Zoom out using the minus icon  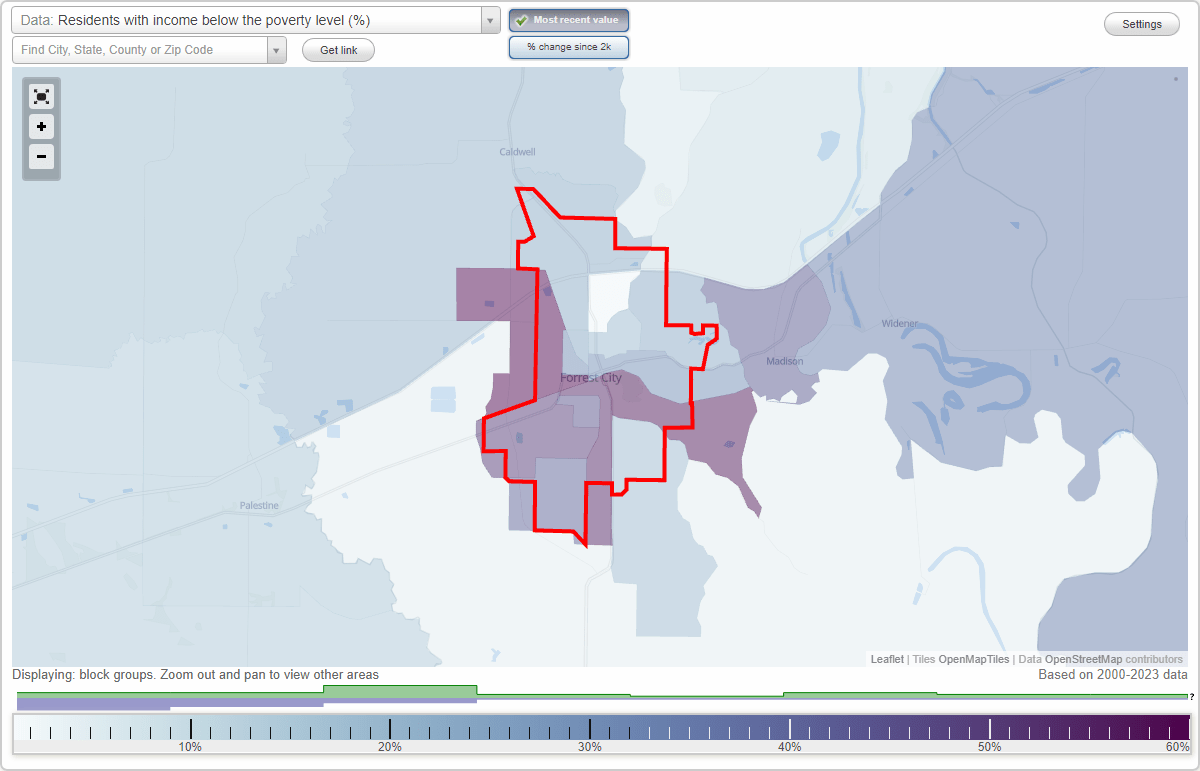(x=41, y=157)
